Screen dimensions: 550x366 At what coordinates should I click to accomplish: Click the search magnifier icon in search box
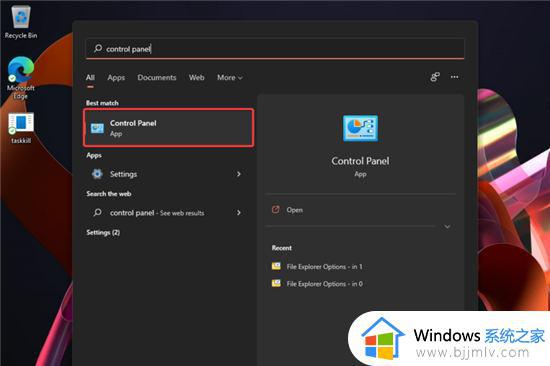[98, 48]
